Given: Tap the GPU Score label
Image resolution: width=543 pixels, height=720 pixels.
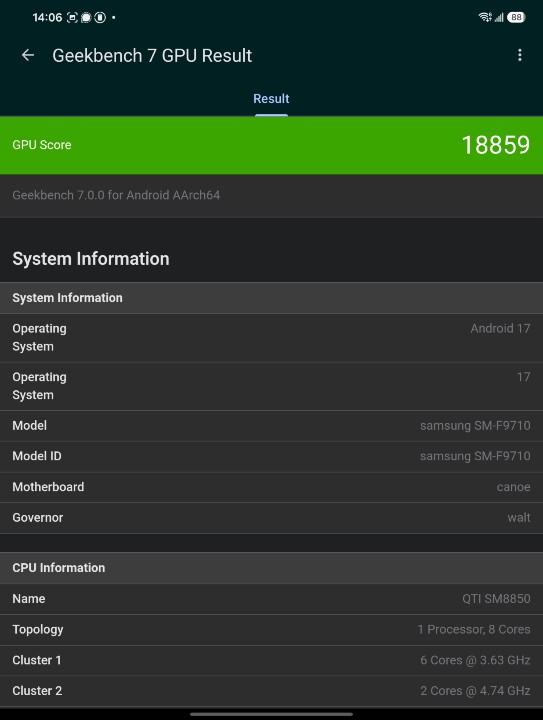Looking at the screenshot, I should [x=42, y=145].
